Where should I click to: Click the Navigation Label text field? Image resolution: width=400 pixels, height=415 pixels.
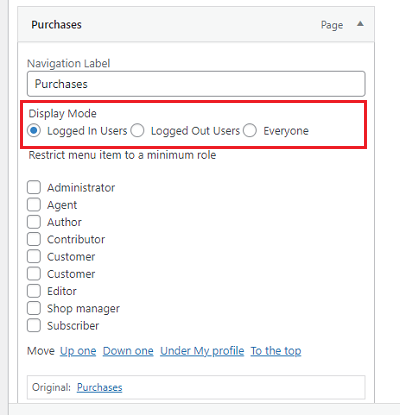[x=196, y=84]
